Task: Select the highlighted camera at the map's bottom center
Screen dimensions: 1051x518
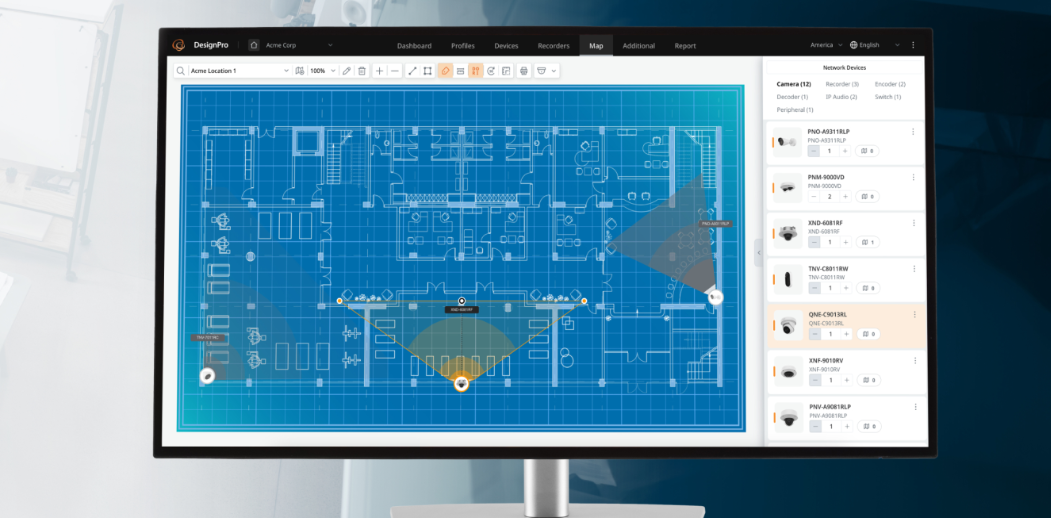Action: [x=461, y=383]
